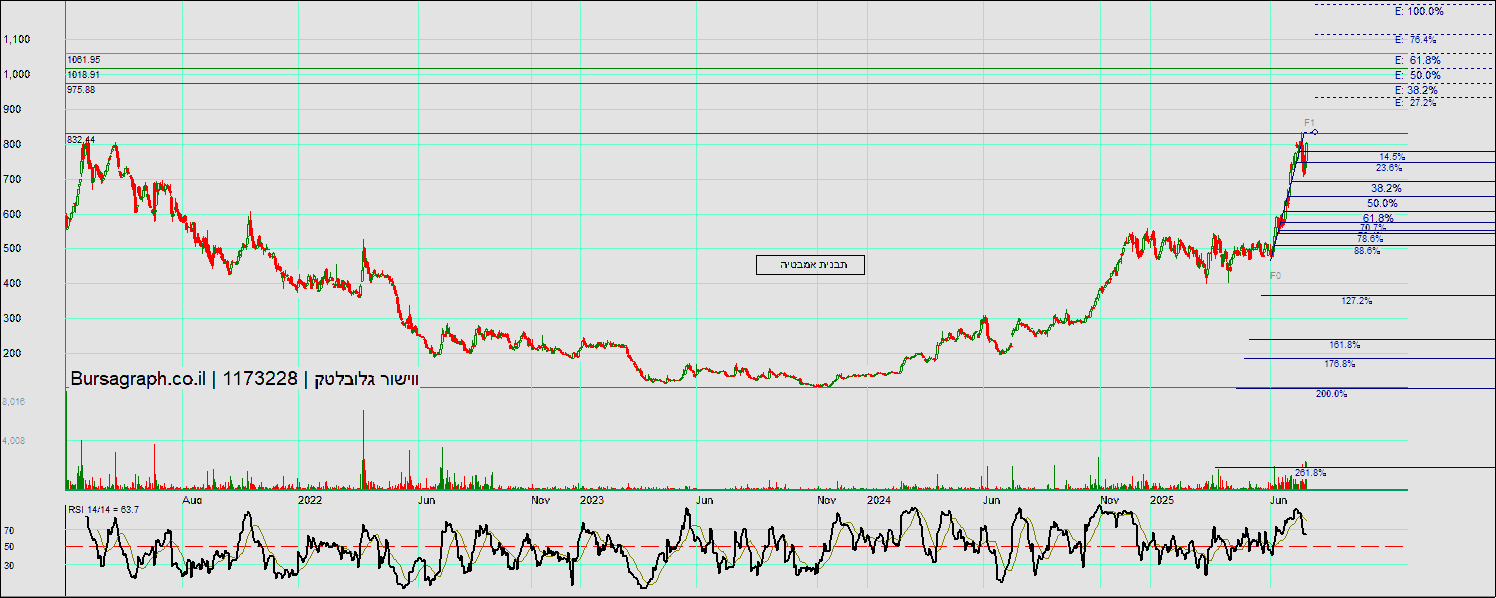Click the E: 38.2% extension label

point(1415,90)
